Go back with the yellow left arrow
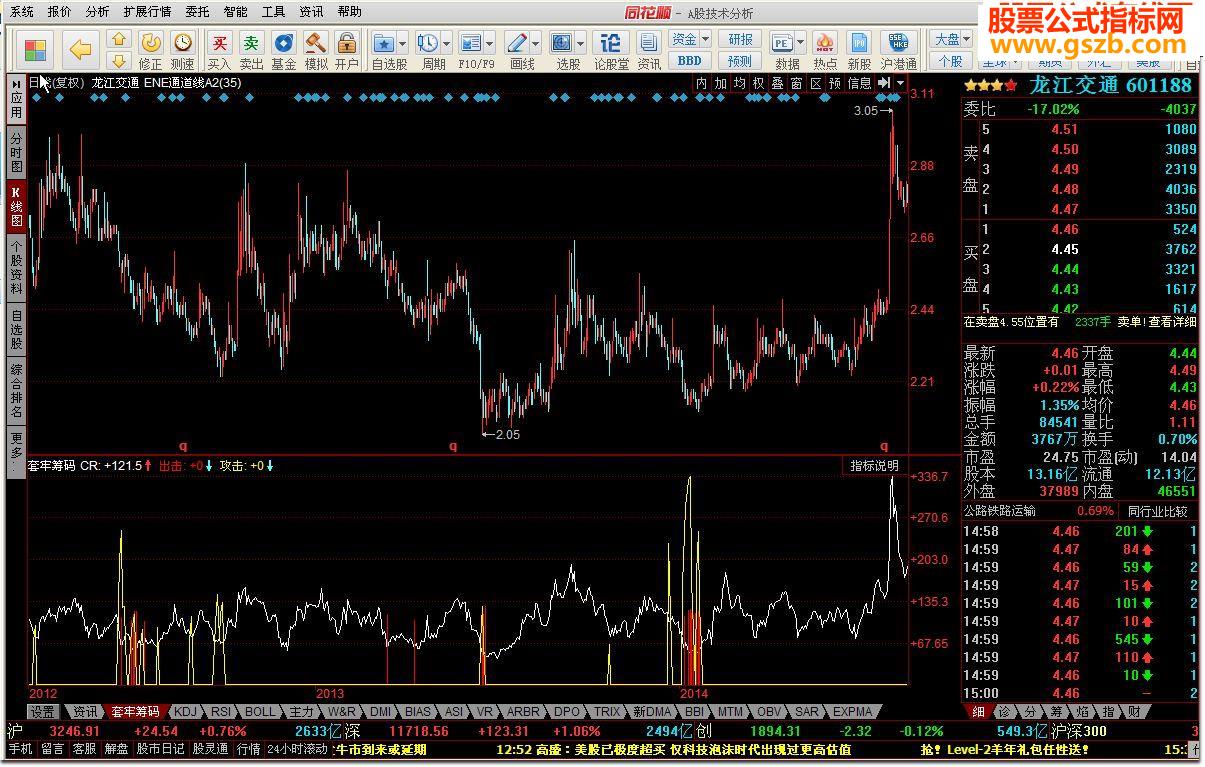 (x=81, y=49)
